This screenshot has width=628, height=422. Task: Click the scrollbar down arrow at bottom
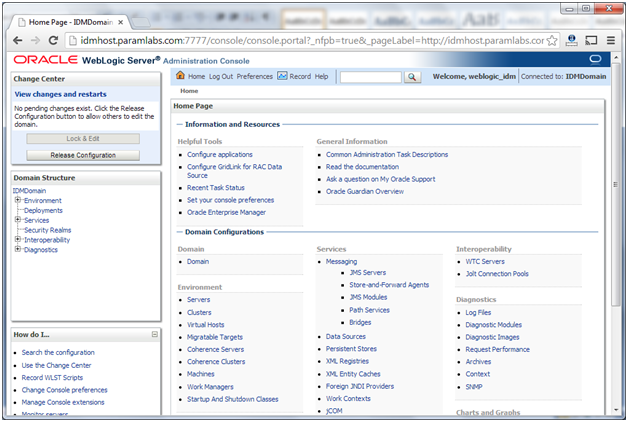pos(616,410)
